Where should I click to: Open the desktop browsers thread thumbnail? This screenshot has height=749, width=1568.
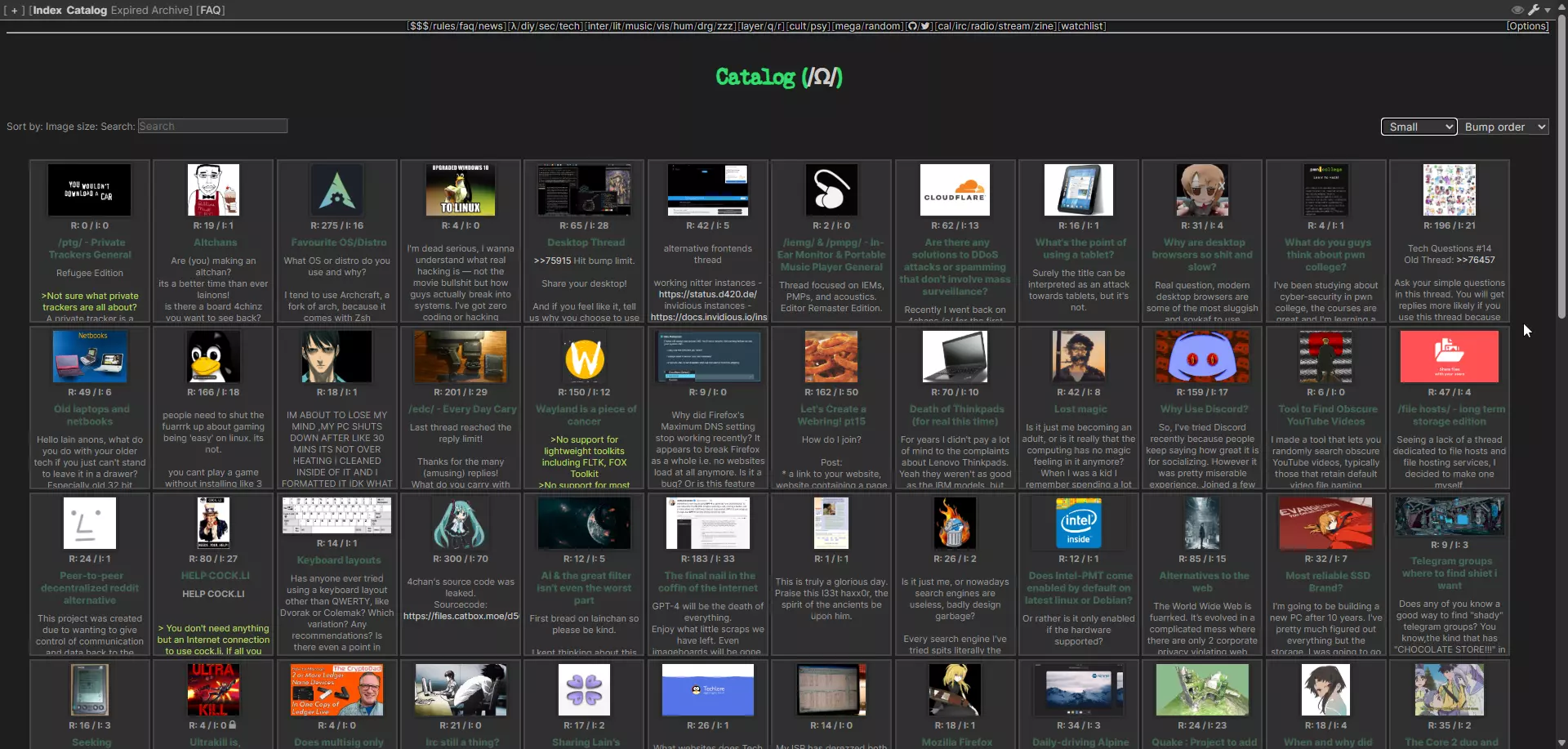tap(1202, 189)
